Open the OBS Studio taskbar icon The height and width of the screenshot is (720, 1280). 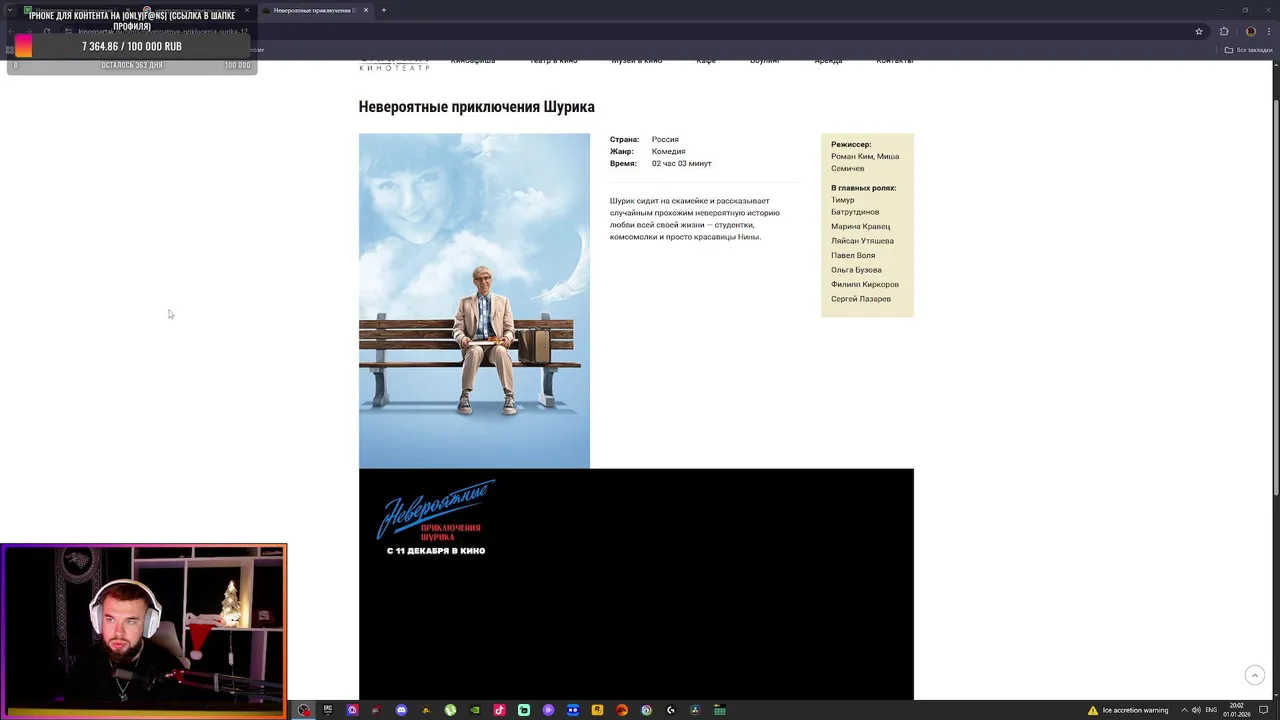coord(304,710)
